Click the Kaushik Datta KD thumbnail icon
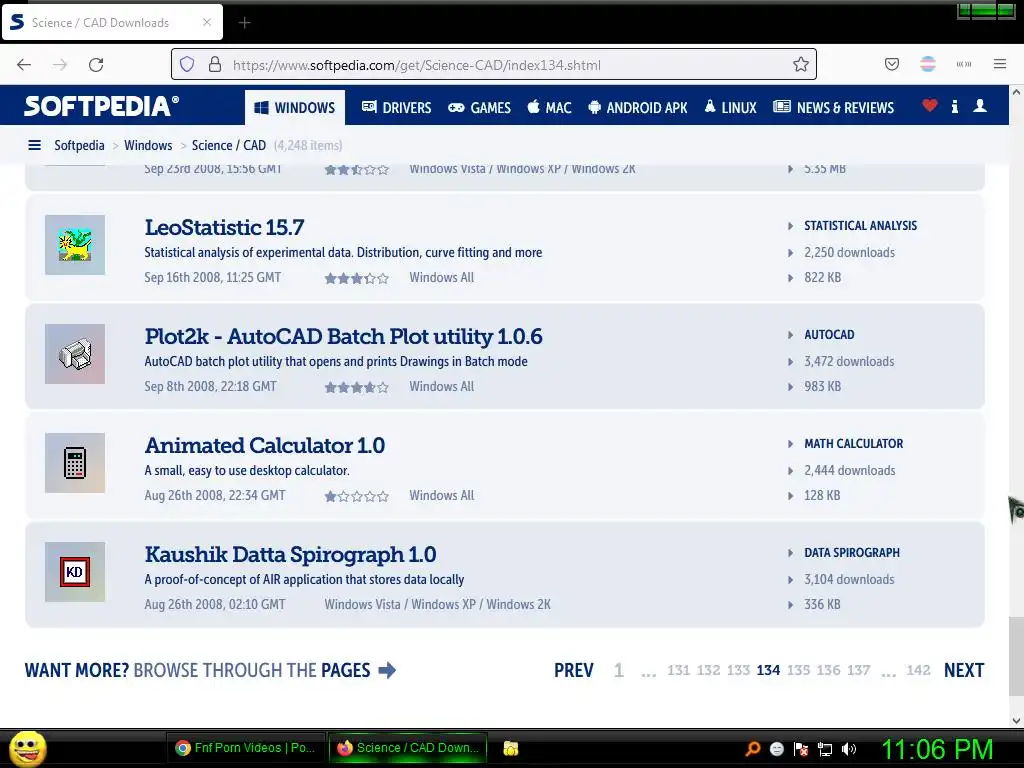Screen dimensions: 1024x768 pyautogui.click(x=75, y=572)
